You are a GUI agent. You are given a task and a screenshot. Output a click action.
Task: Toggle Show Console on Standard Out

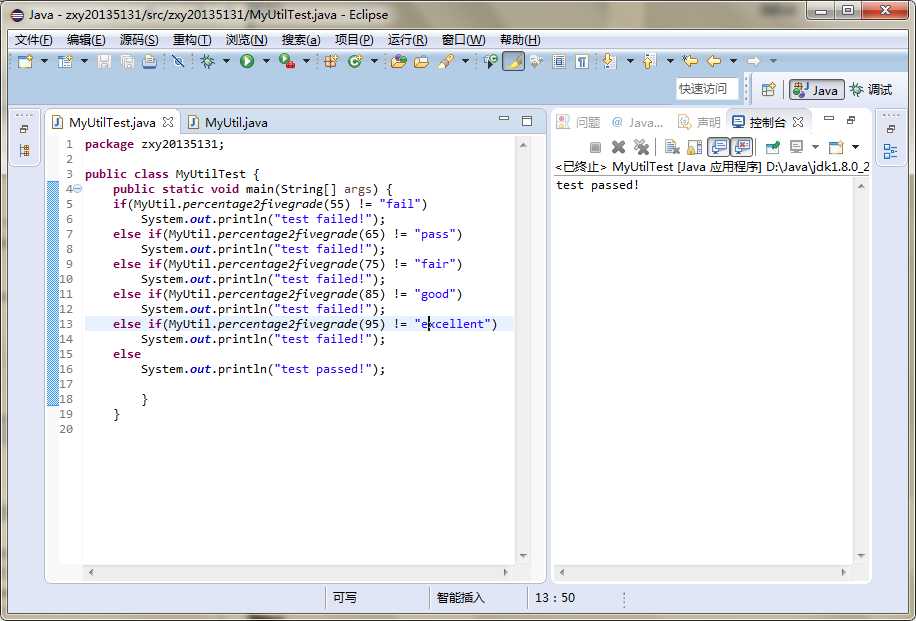tap(719, 147)
